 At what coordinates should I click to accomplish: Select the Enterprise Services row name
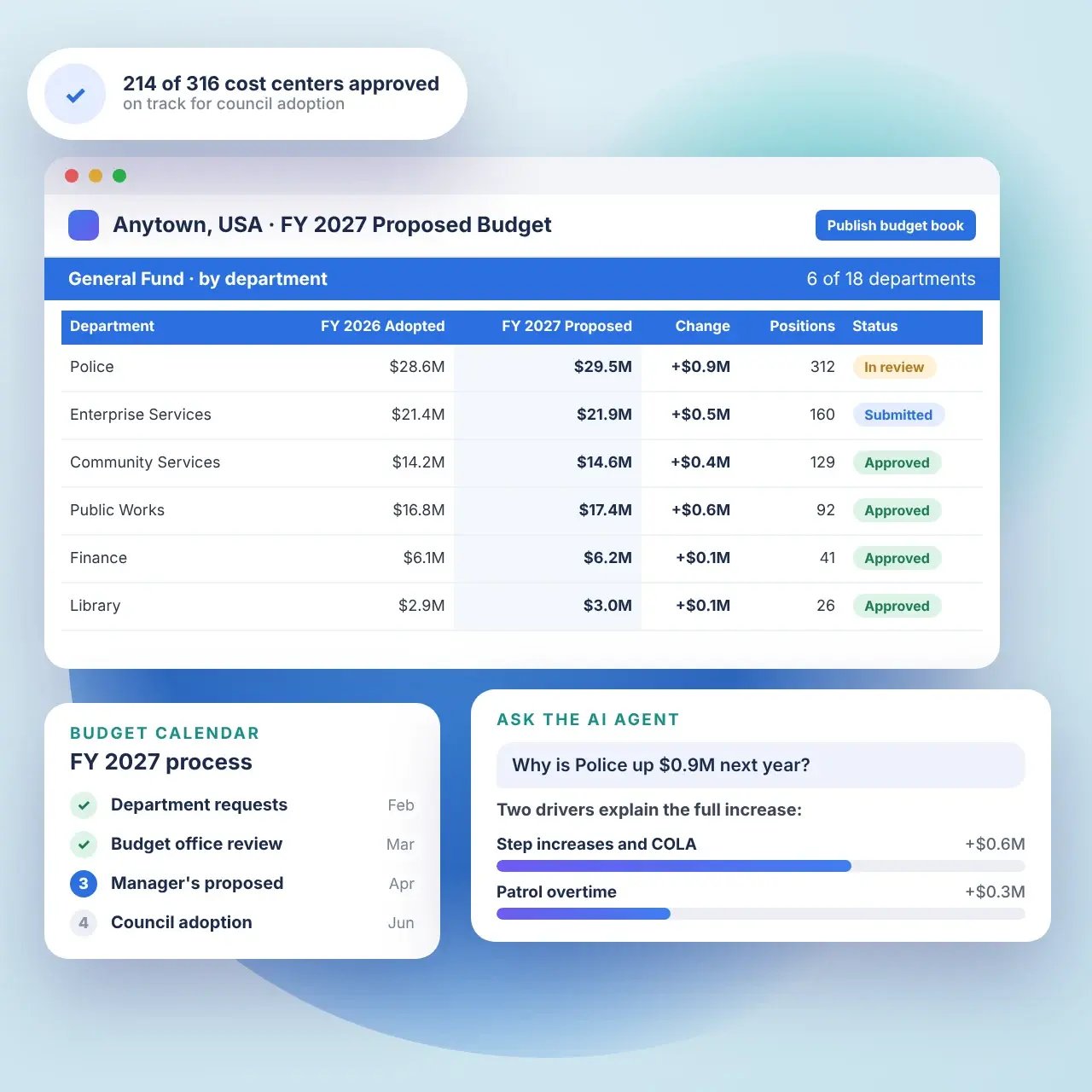(x=140, y=415)
